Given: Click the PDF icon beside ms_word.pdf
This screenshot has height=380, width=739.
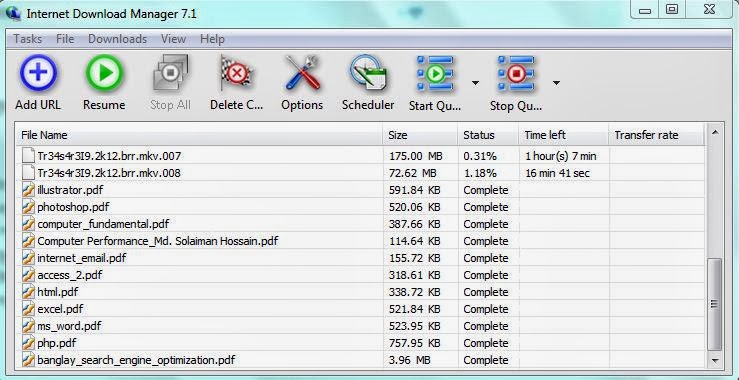Looking at the screenshot, I should [29, 326].
